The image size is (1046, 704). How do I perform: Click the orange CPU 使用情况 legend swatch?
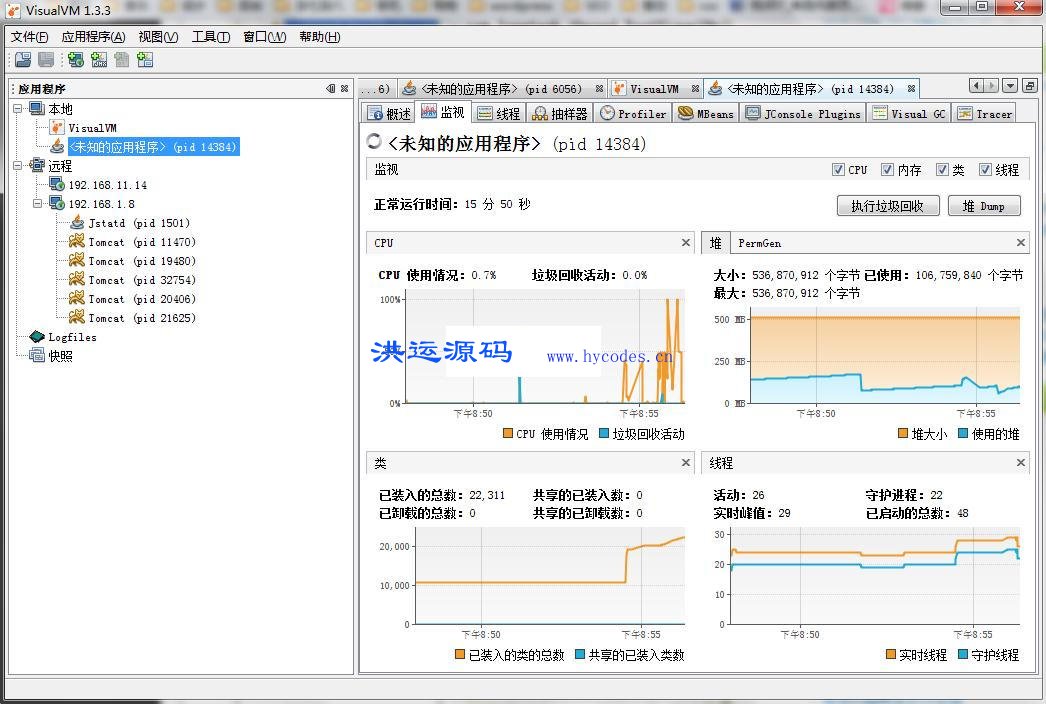(x=508, y=433)
